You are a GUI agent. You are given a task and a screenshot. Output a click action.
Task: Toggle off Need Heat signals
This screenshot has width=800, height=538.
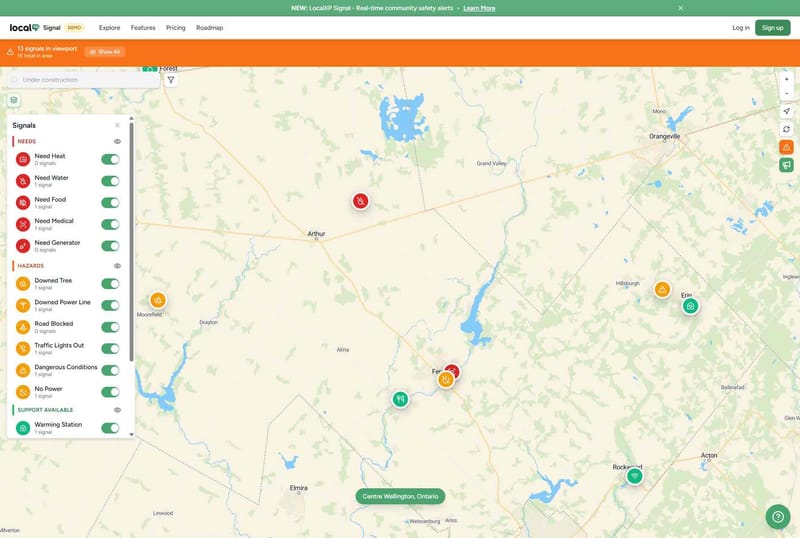pos(110,159)
